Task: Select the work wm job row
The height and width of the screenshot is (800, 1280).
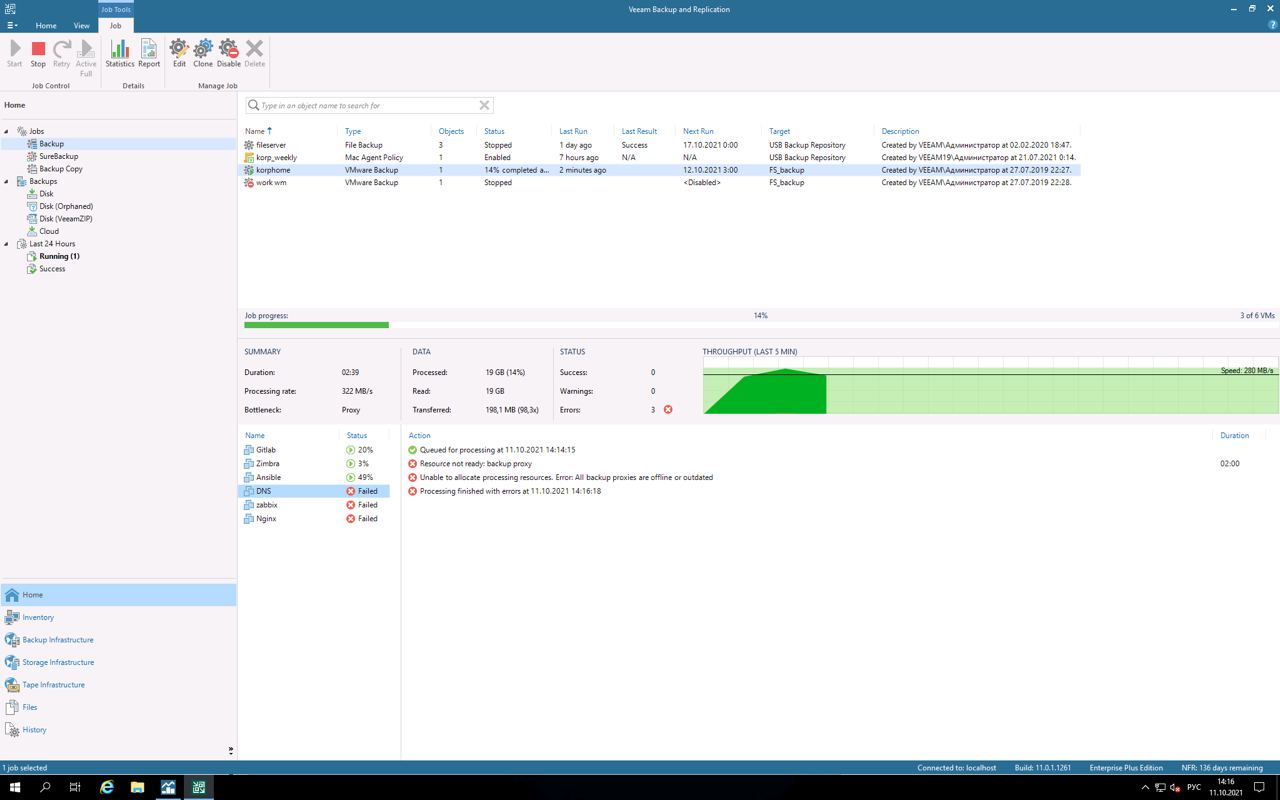Action: click(x=662, y=182)
